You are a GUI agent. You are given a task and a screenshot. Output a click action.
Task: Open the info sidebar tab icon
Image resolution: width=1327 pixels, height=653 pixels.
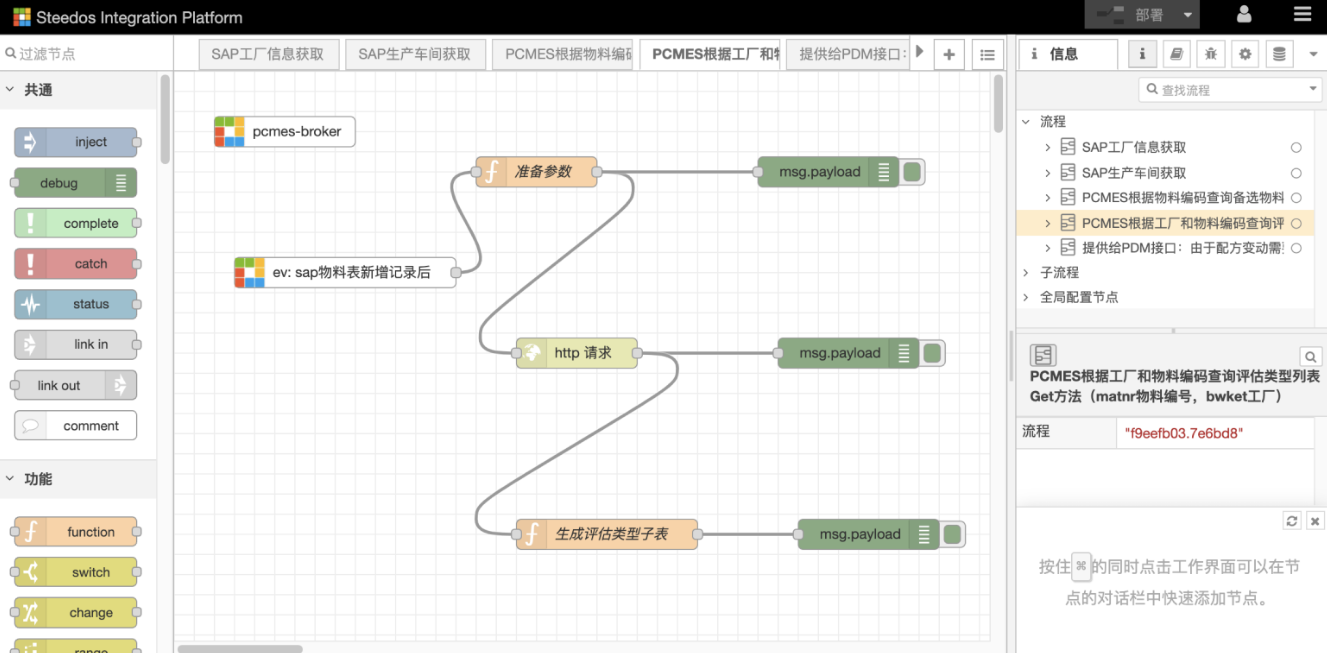pyautogui.click(x=1142, y=54)
